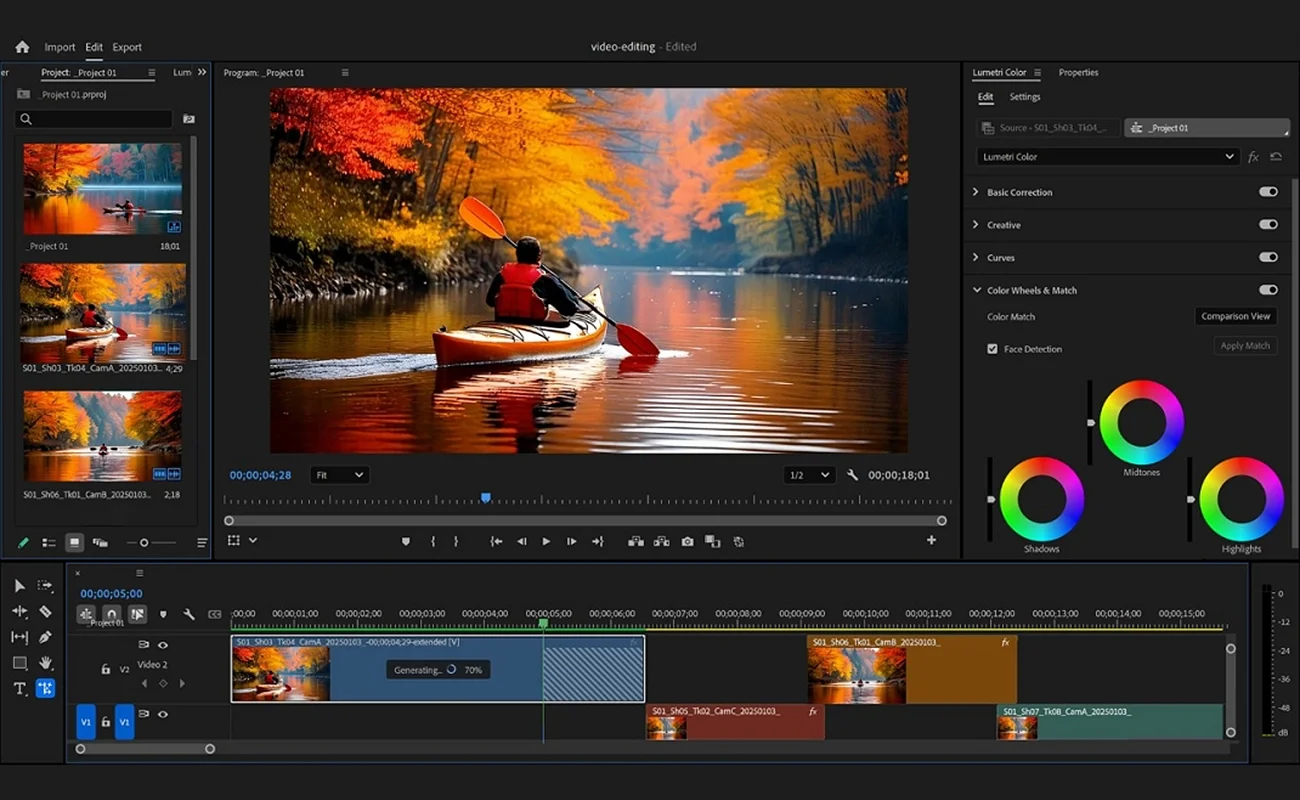
Task: Click the fx bypass icon in Lumetri
Action: [x=1253, y=157]
